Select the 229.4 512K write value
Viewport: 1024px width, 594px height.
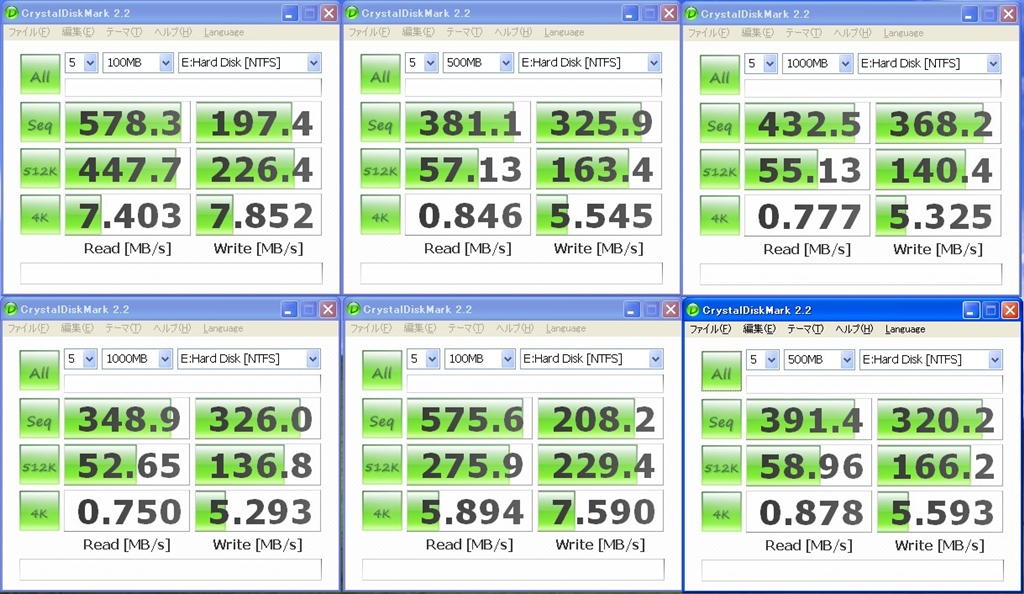pyautogui.click(x=601, y=465)
